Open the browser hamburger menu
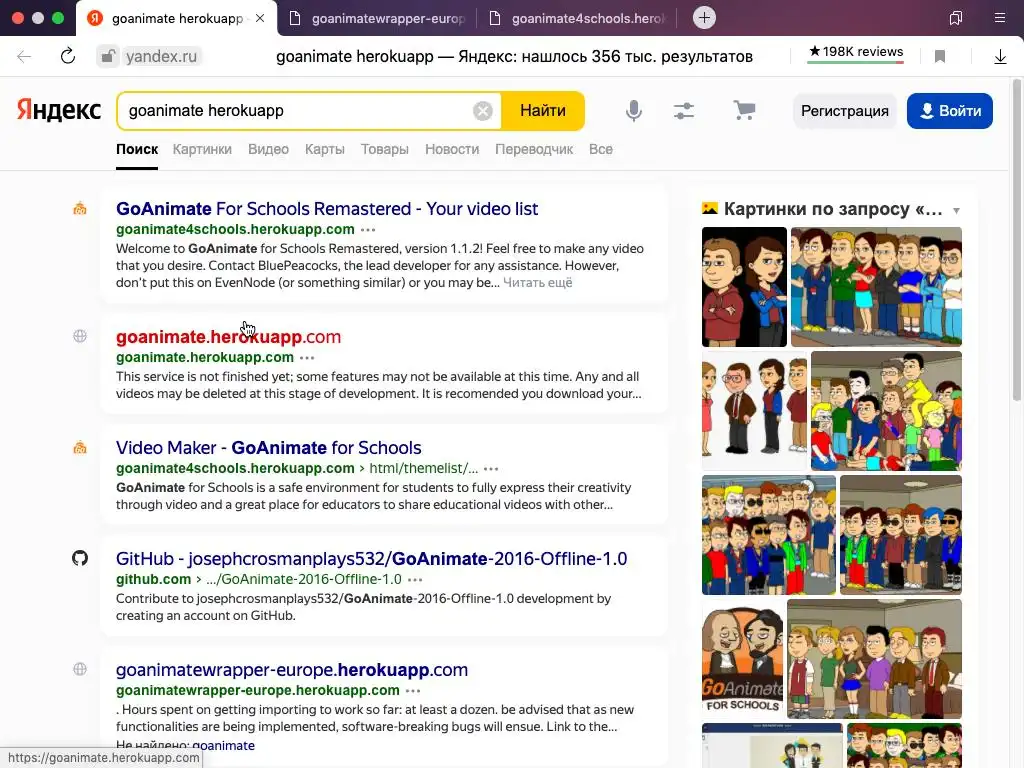Viewport: 1024px width, 768px height. pos(1000,18)
